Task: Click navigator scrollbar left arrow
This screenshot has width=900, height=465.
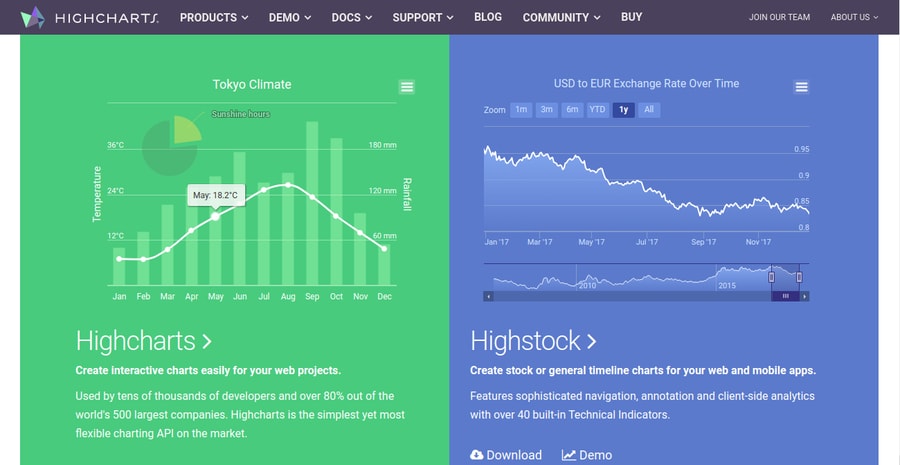Action: click(x=488, y=296)
